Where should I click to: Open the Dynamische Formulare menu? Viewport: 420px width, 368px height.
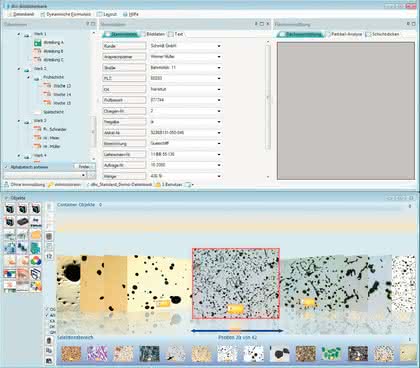pyautogui.click(x=66, y=14)
